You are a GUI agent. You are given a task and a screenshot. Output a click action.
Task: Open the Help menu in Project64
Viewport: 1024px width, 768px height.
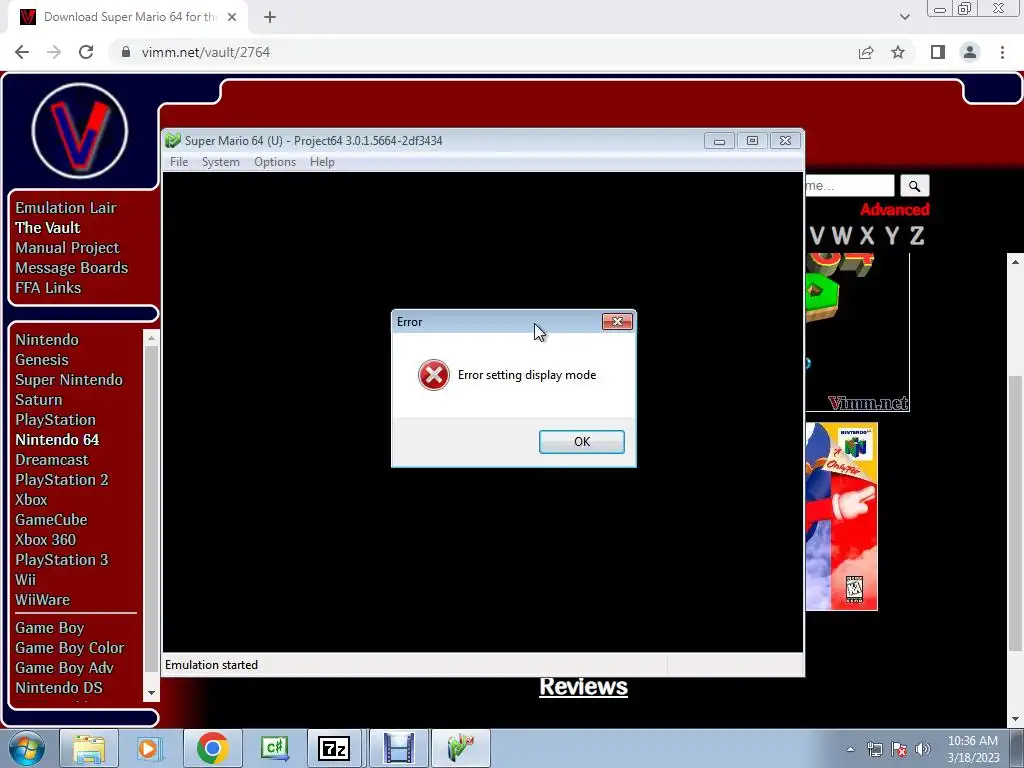(x=322, y=162)
